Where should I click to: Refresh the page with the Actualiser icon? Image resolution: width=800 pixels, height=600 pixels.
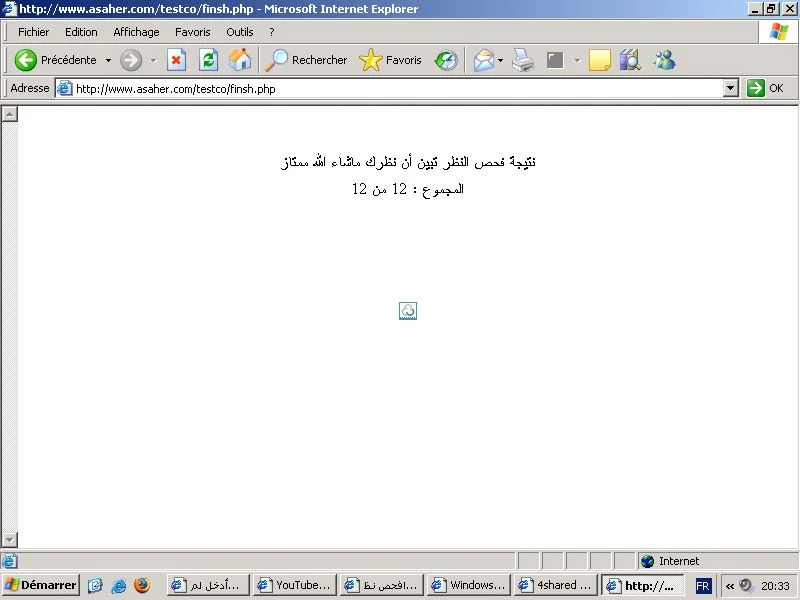(208, 60)
